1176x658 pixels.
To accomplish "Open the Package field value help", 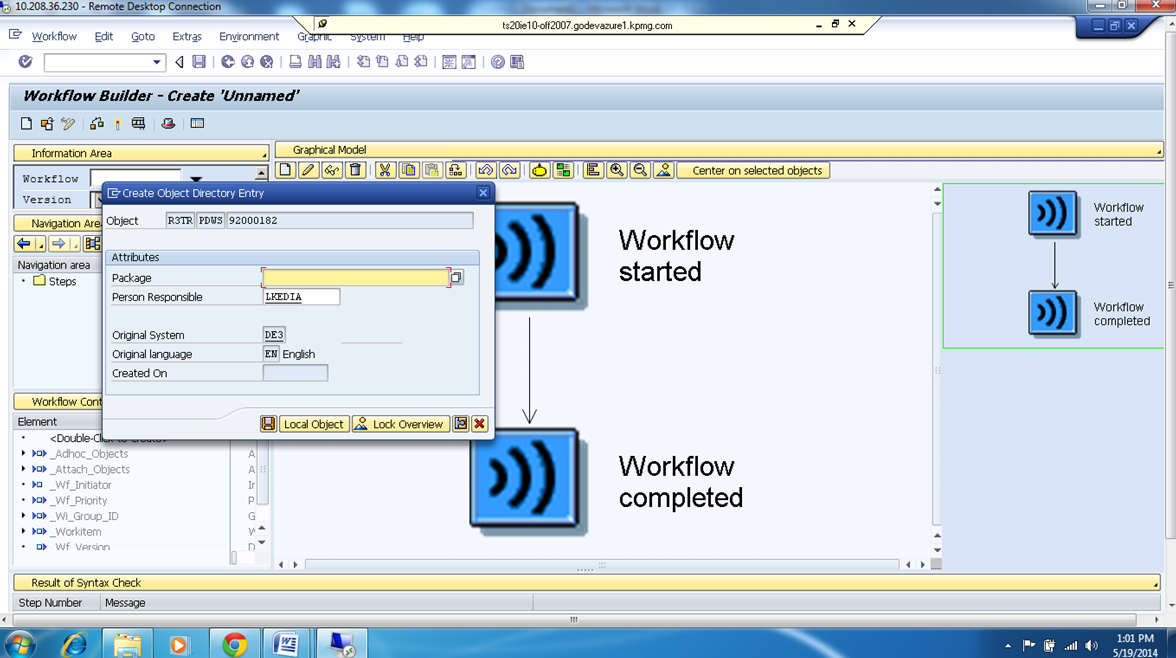I will point(456,277).
